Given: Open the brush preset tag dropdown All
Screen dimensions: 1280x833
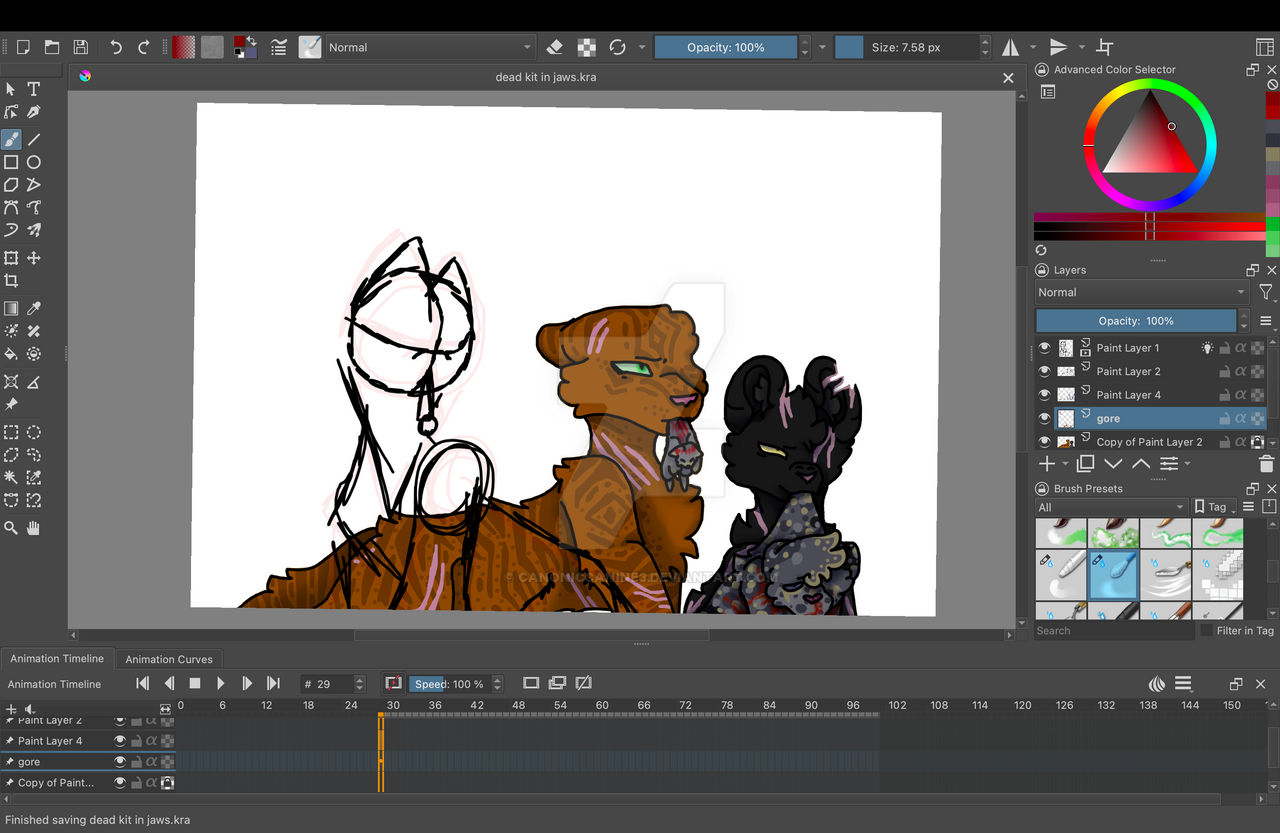Looking at the screenshot, I should 1111,507.
